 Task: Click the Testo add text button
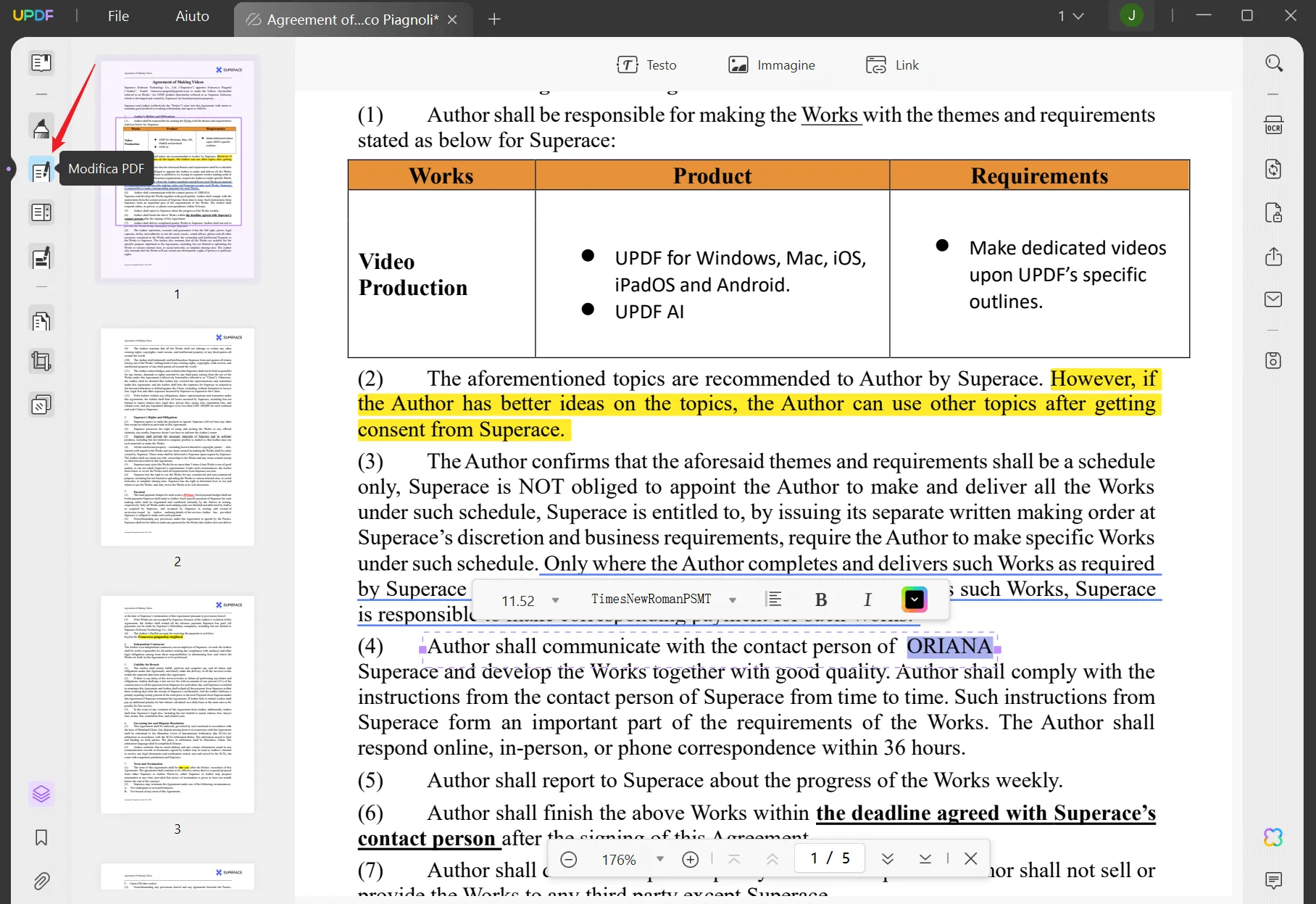(646, 65)
